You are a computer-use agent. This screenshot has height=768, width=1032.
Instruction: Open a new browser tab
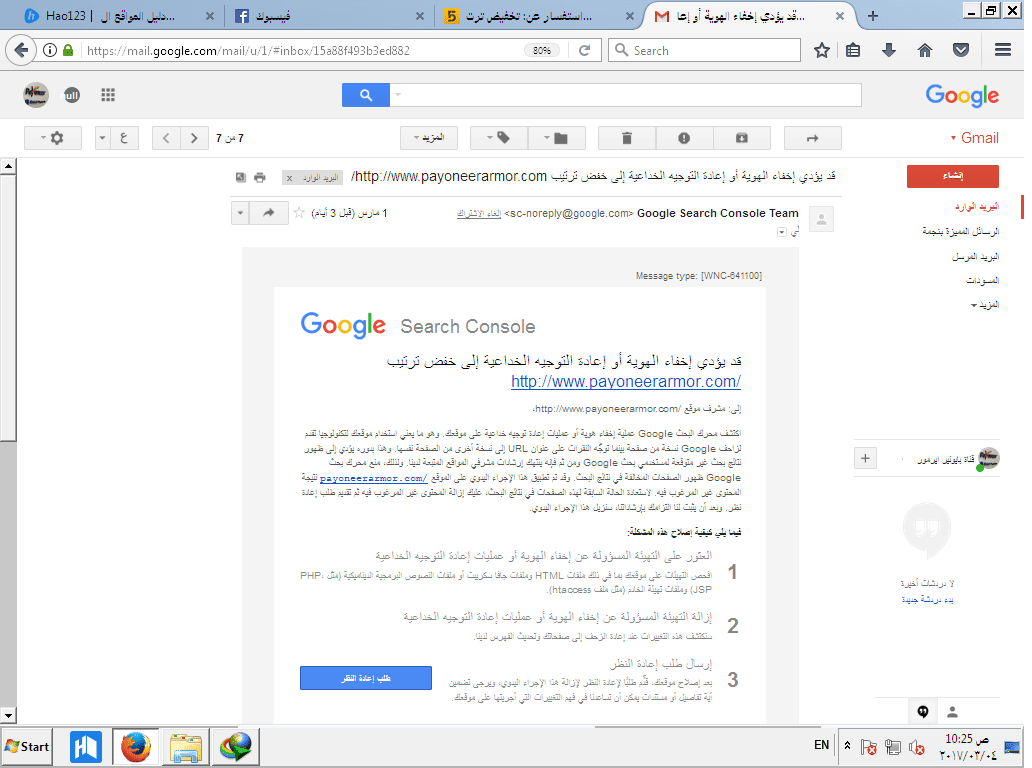coord(873,16)
